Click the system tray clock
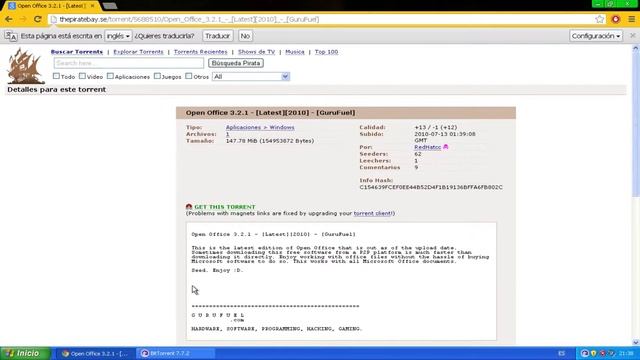 click(x=626, y=353)
